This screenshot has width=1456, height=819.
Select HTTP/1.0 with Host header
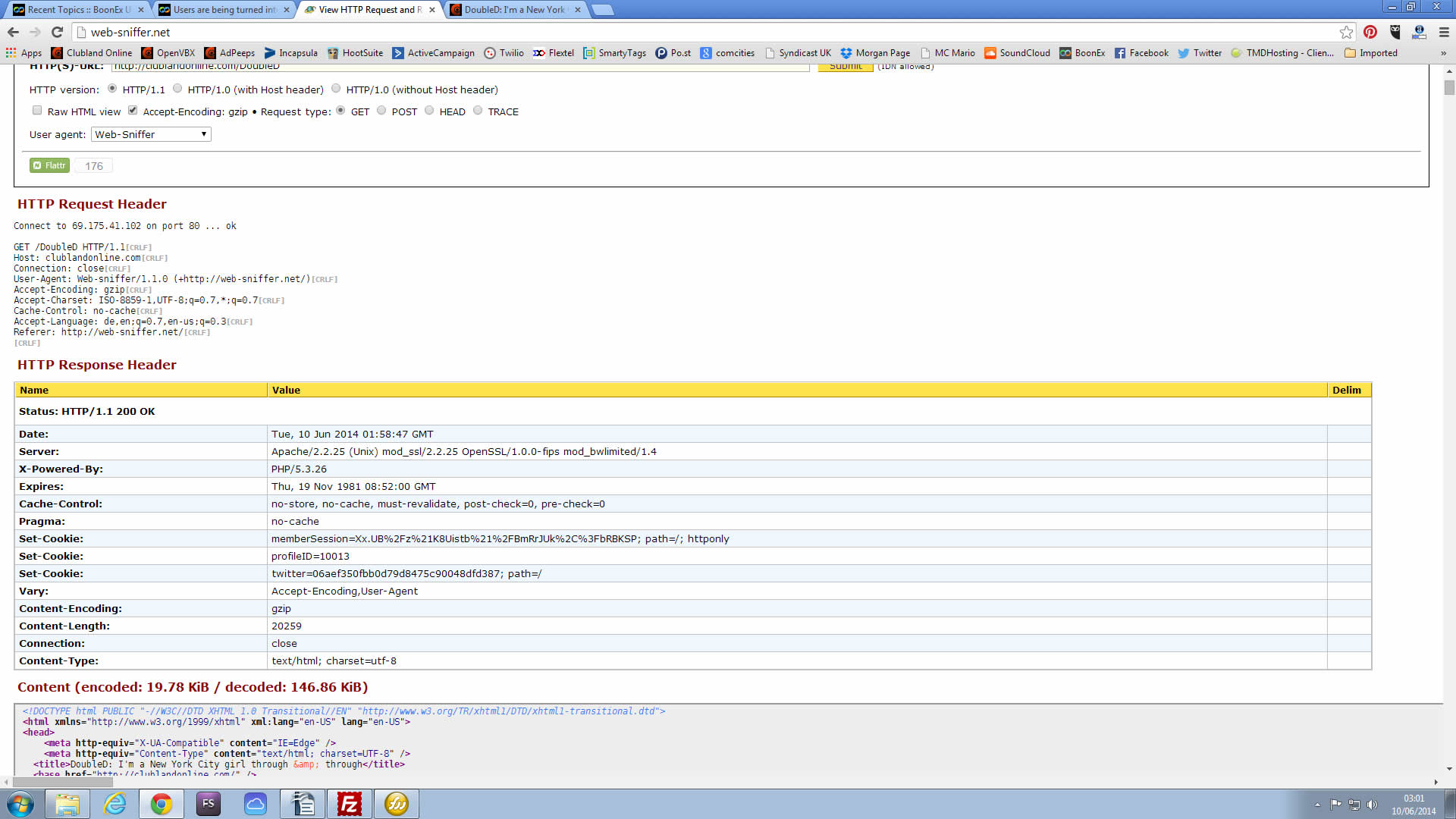point(177,89)
